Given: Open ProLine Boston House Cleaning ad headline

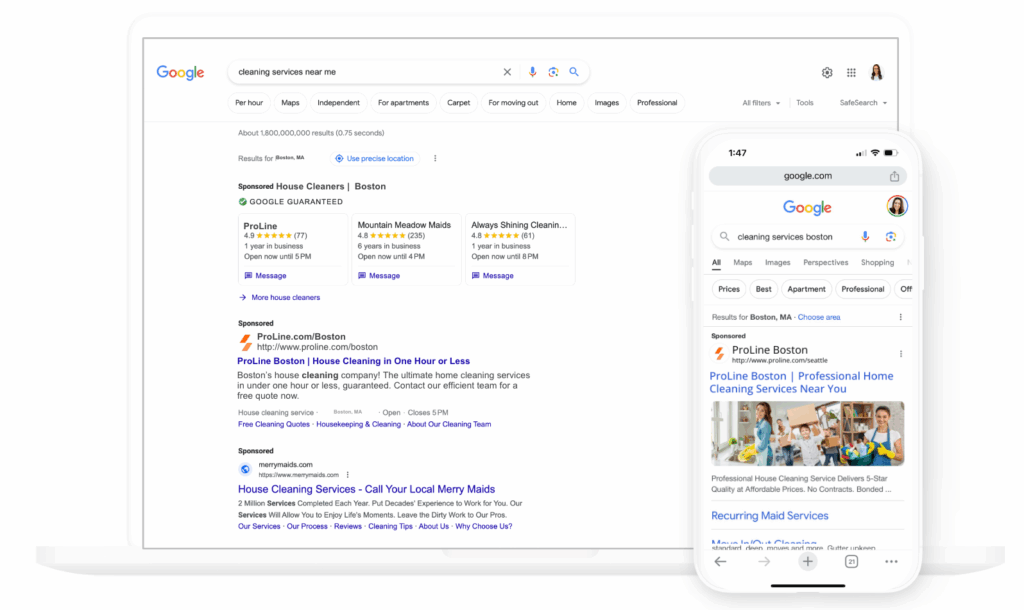Looking at the screenshot, I should click(x=353, y=361).
